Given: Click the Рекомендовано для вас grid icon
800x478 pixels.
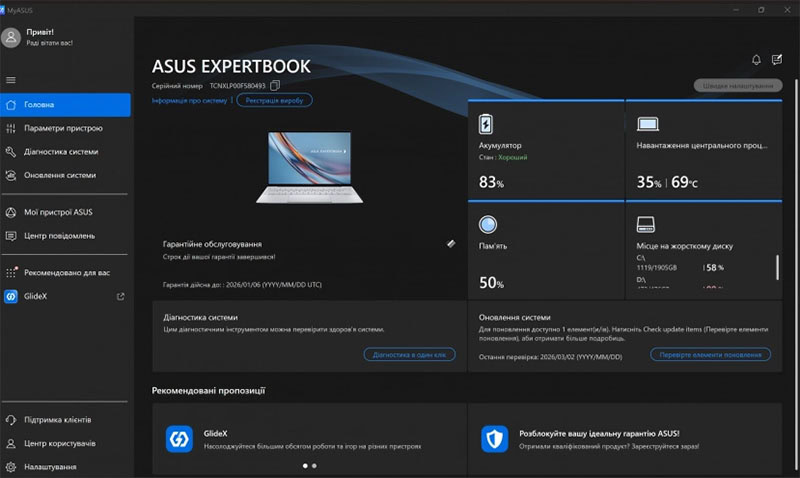Looking at the screenshot, I should (11, 272).
